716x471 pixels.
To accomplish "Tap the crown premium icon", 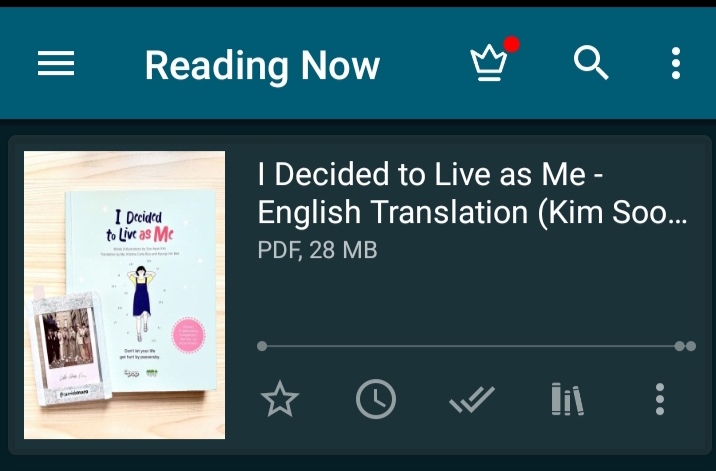I will point(489,64).
